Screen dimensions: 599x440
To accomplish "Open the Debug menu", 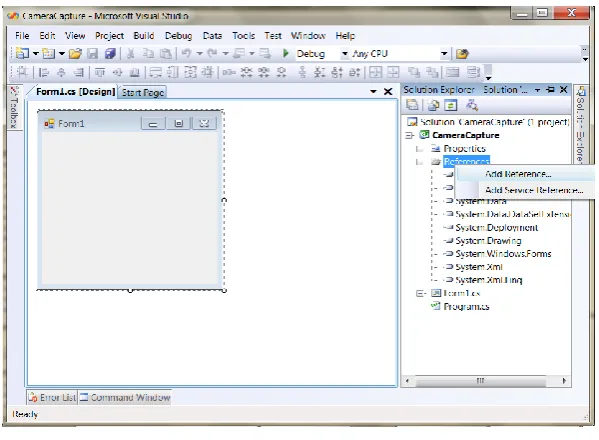I will [x=178, y=36].
